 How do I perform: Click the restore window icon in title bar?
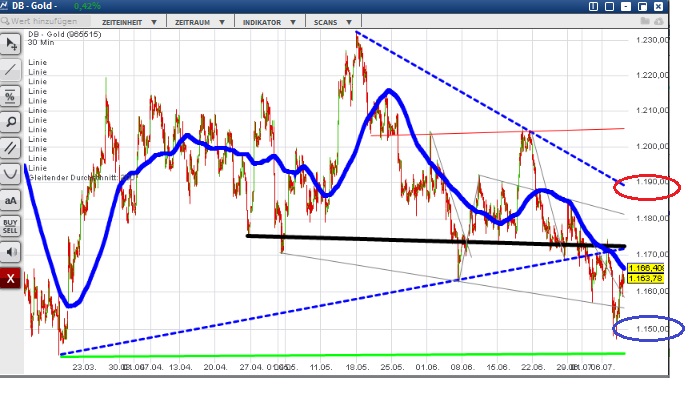pos(642,6)
